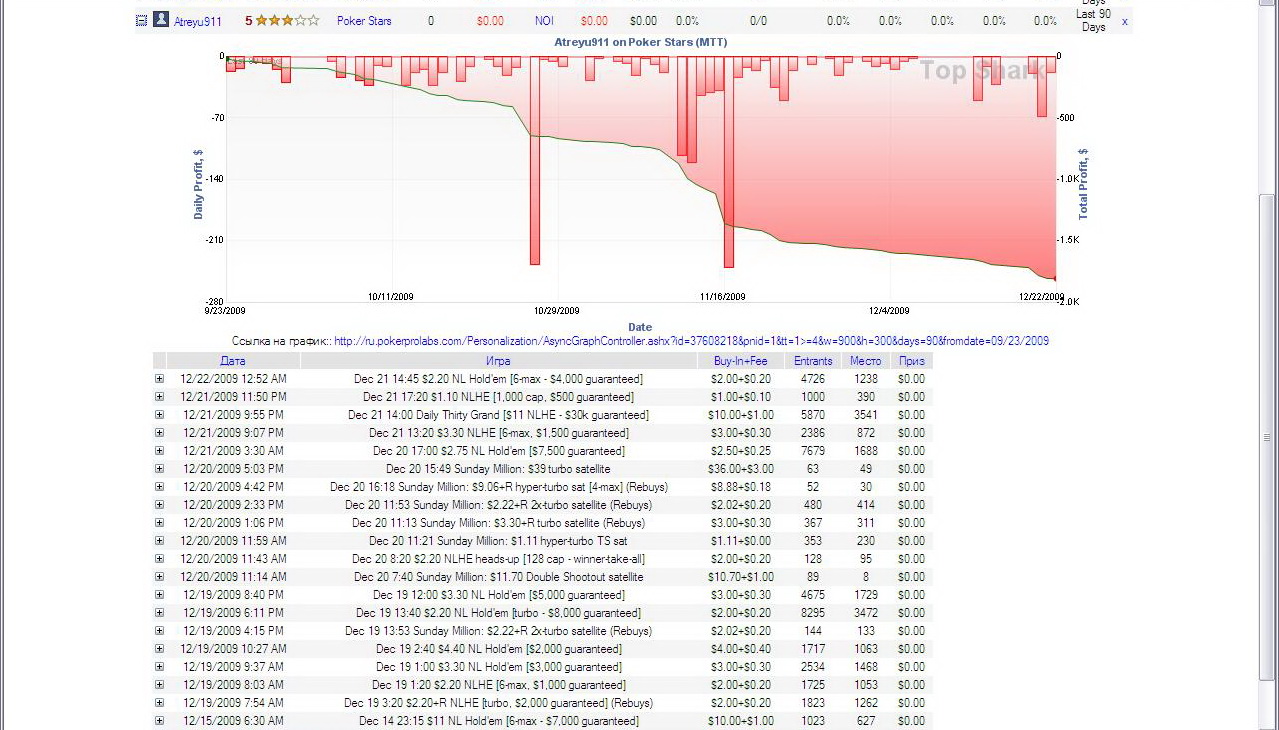Sort tournaments by the Приз header

pos(911,361)
